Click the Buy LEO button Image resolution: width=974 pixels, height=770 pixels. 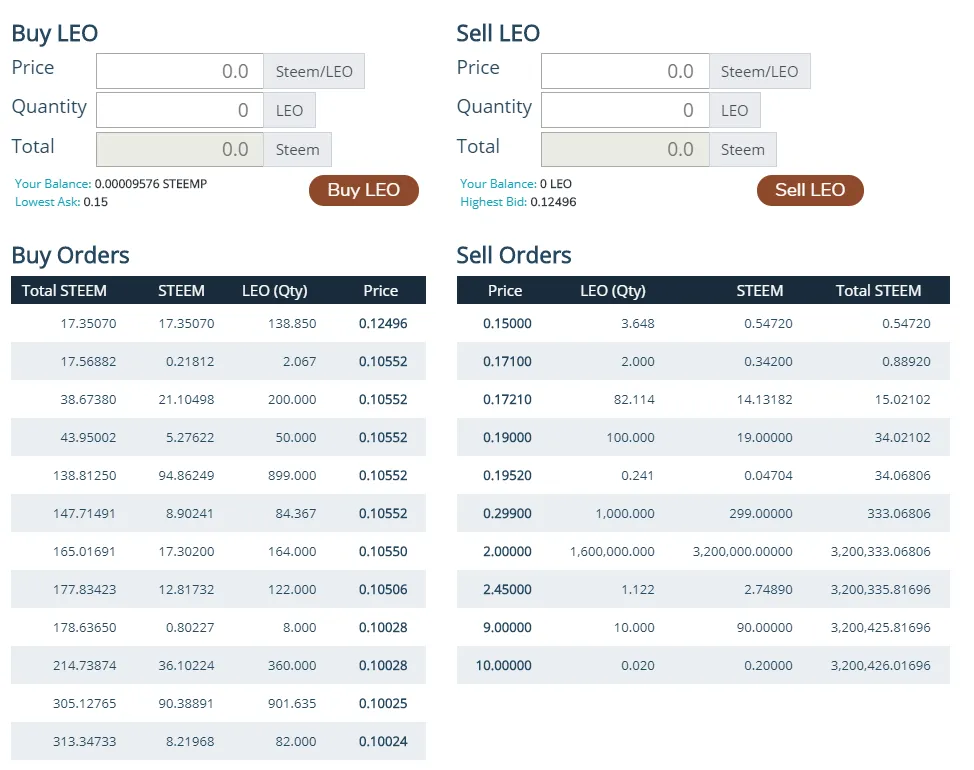tap(363, 190)
